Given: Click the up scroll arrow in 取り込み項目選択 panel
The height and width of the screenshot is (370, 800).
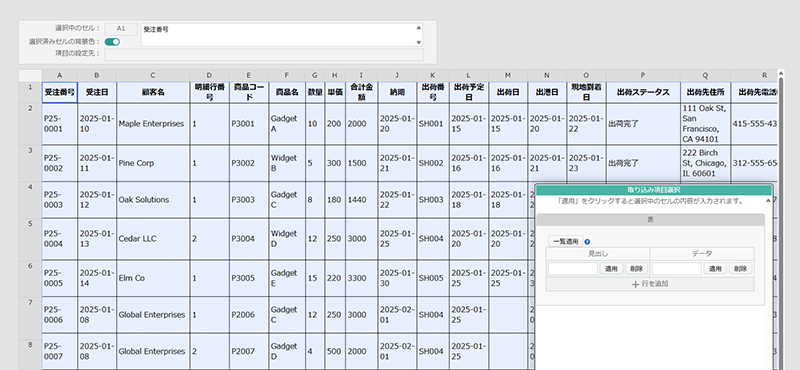Looking at the screenshot, I should pos(768,201).
